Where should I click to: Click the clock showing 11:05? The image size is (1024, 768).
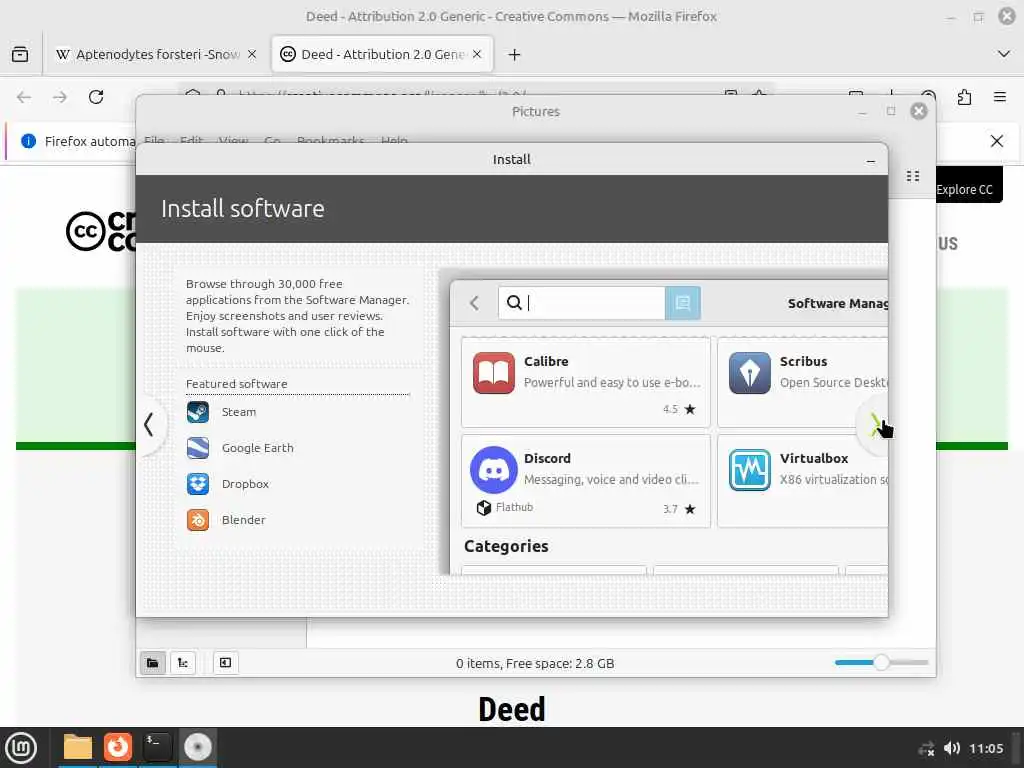pyautogui.click(x=986, y=748)
